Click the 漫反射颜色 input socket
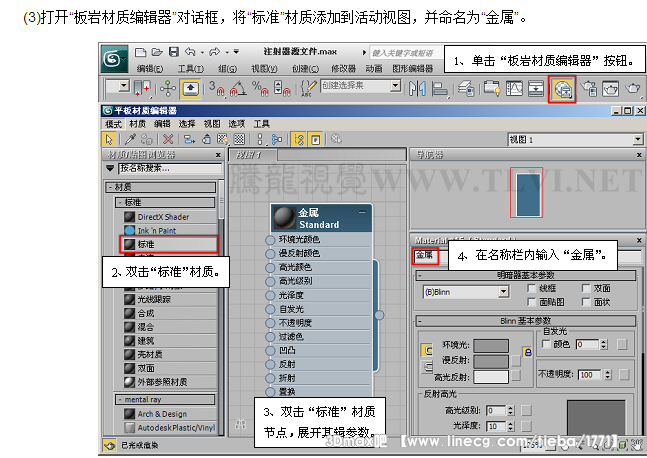This screenshot has width=647, height=458. [270, 254]
